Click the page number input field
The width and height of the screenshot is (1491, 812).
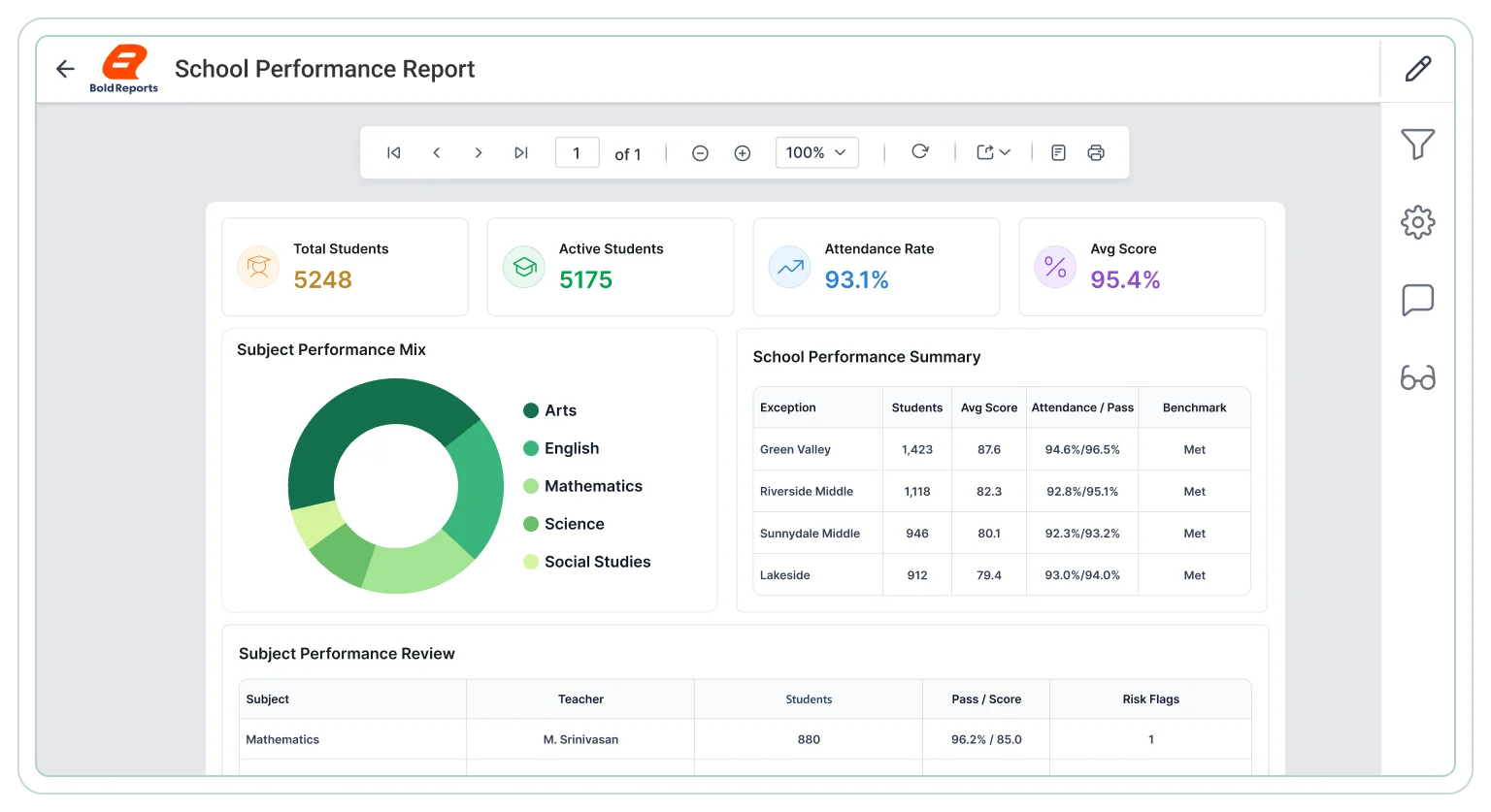coord(577,152)
